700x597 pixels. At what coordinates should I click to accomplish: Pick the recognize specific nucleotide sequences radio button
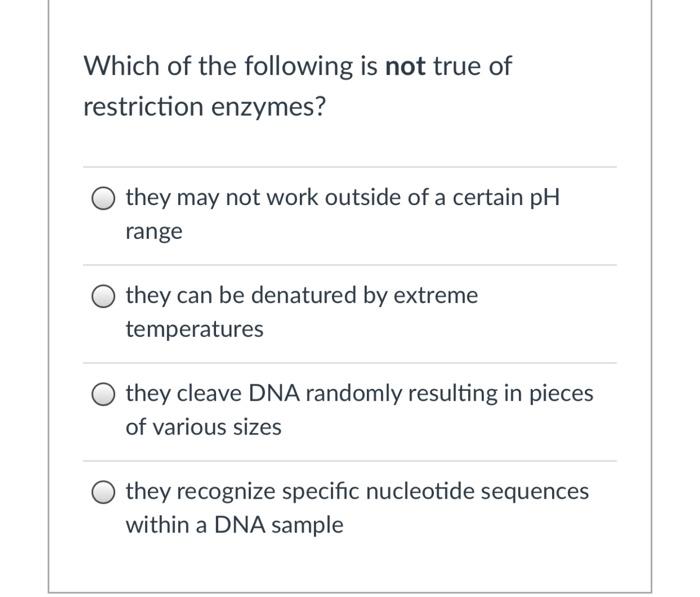(103, 492)
